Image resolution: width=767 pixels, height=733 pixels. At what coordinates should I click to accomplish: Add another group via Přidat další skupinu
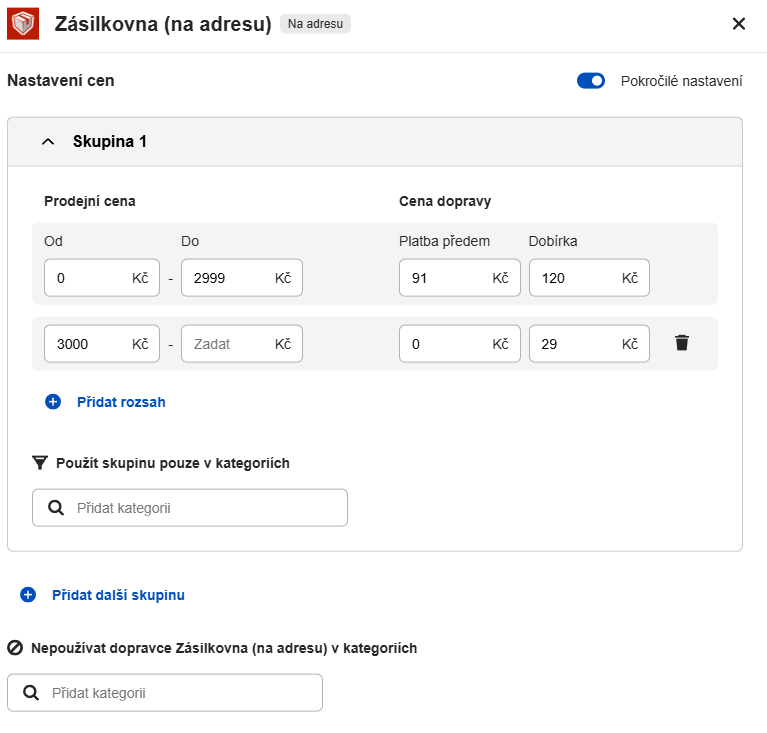tap(118, 595)
